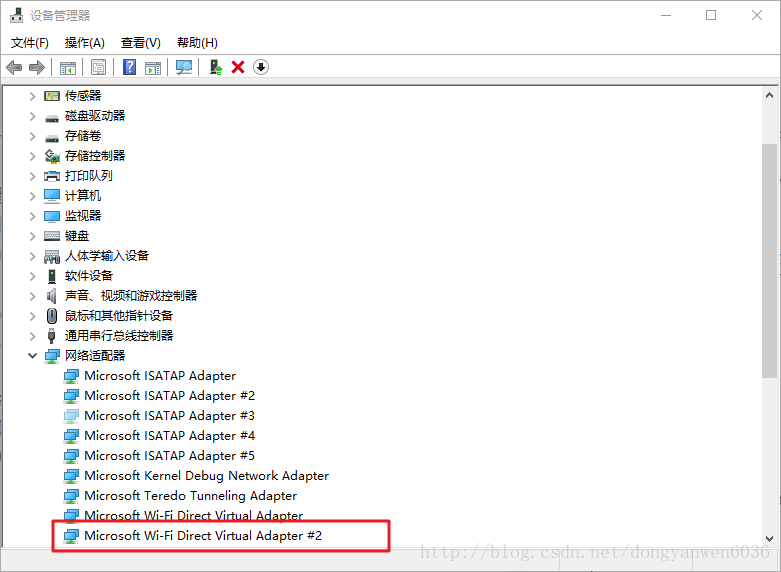Click the Microsoft ISATAP Adapter #3 icon
This screenshot has height=572, width=781.
coord(71,416)
